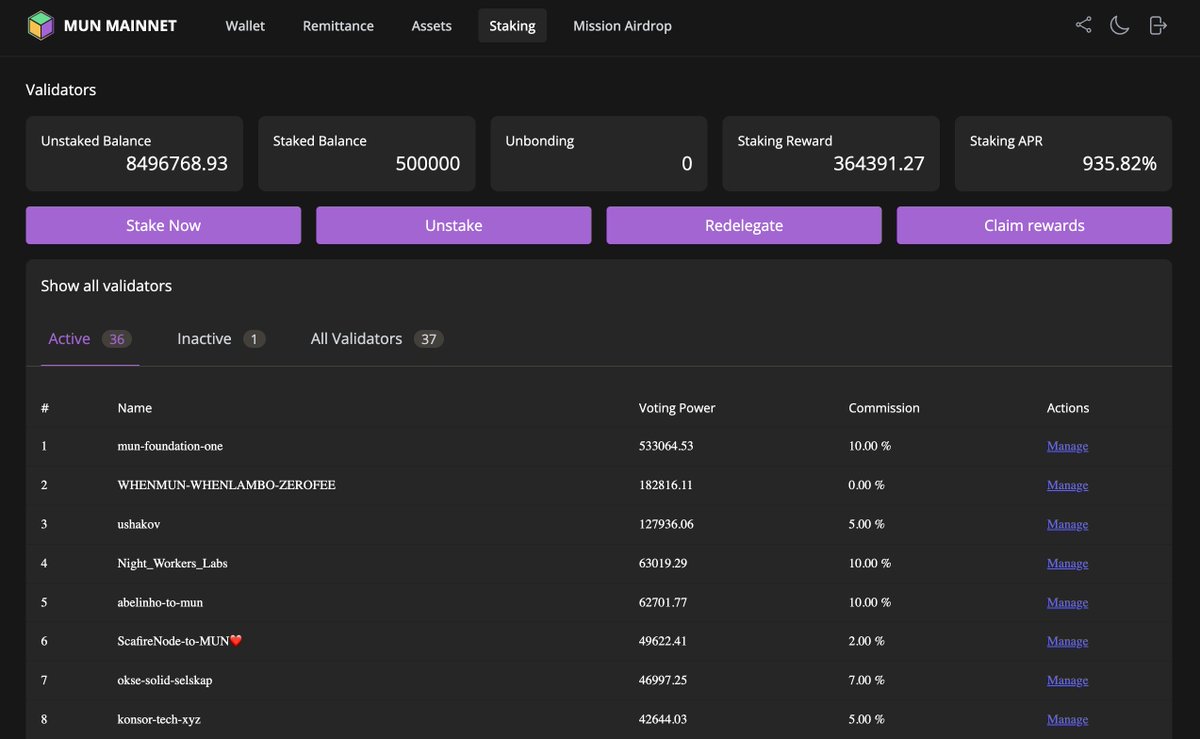Viewport: 1200px width, 739px height.
Task: Click the Actions column header
Action: 1068,408
